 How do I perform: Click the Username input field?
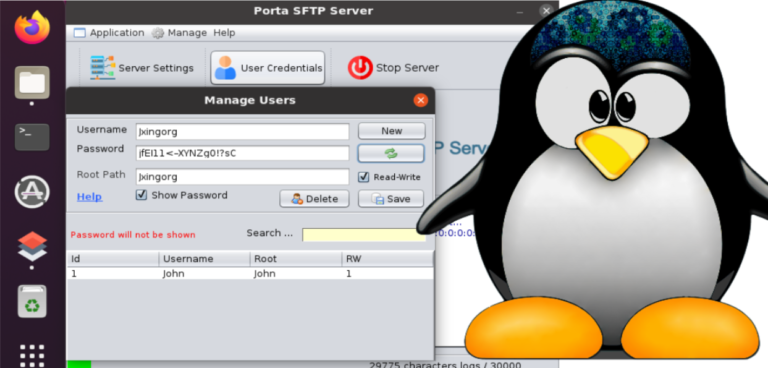tap(242, 131)
